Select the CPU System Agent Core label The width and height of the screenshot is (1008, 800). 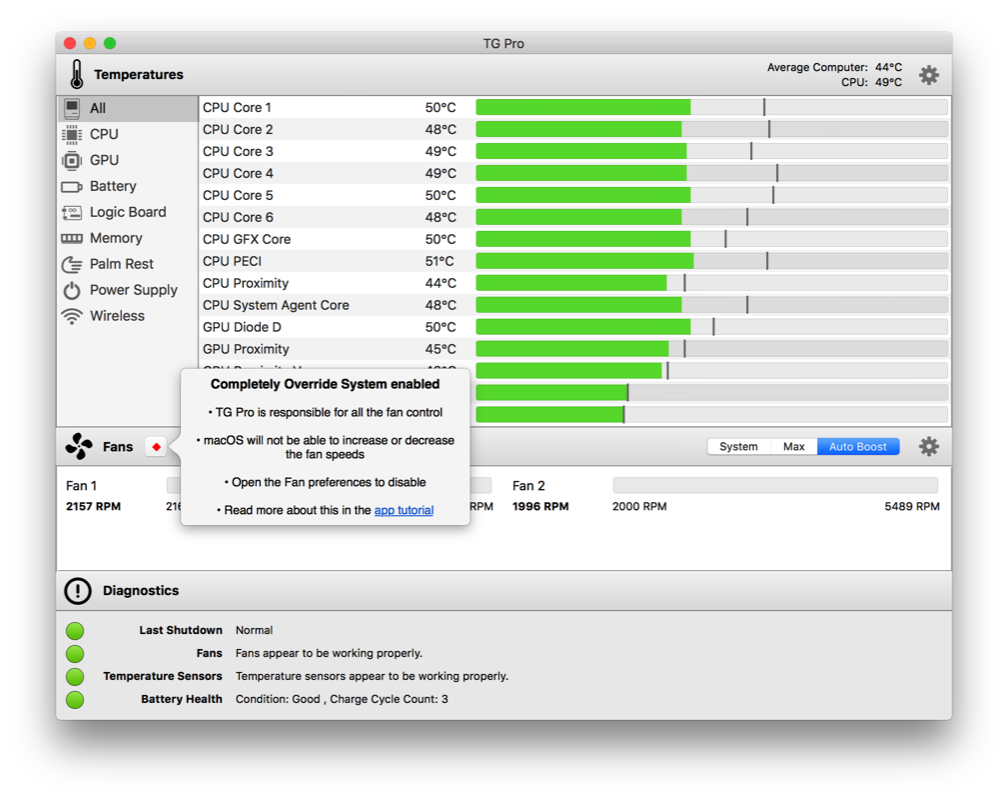pyautogui.click(x=276, y=305)
